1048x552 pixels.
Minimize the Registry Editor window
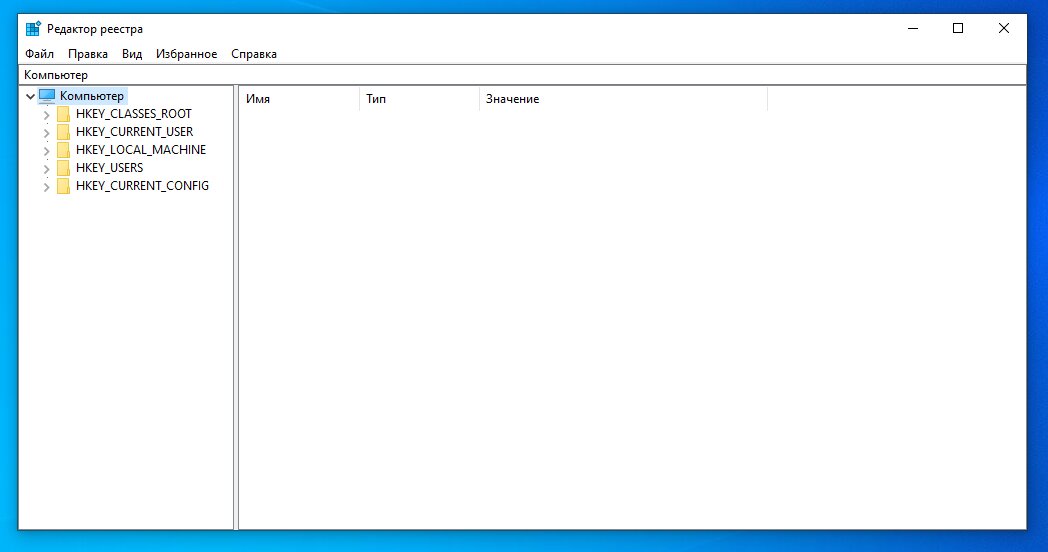coord(913,29)
